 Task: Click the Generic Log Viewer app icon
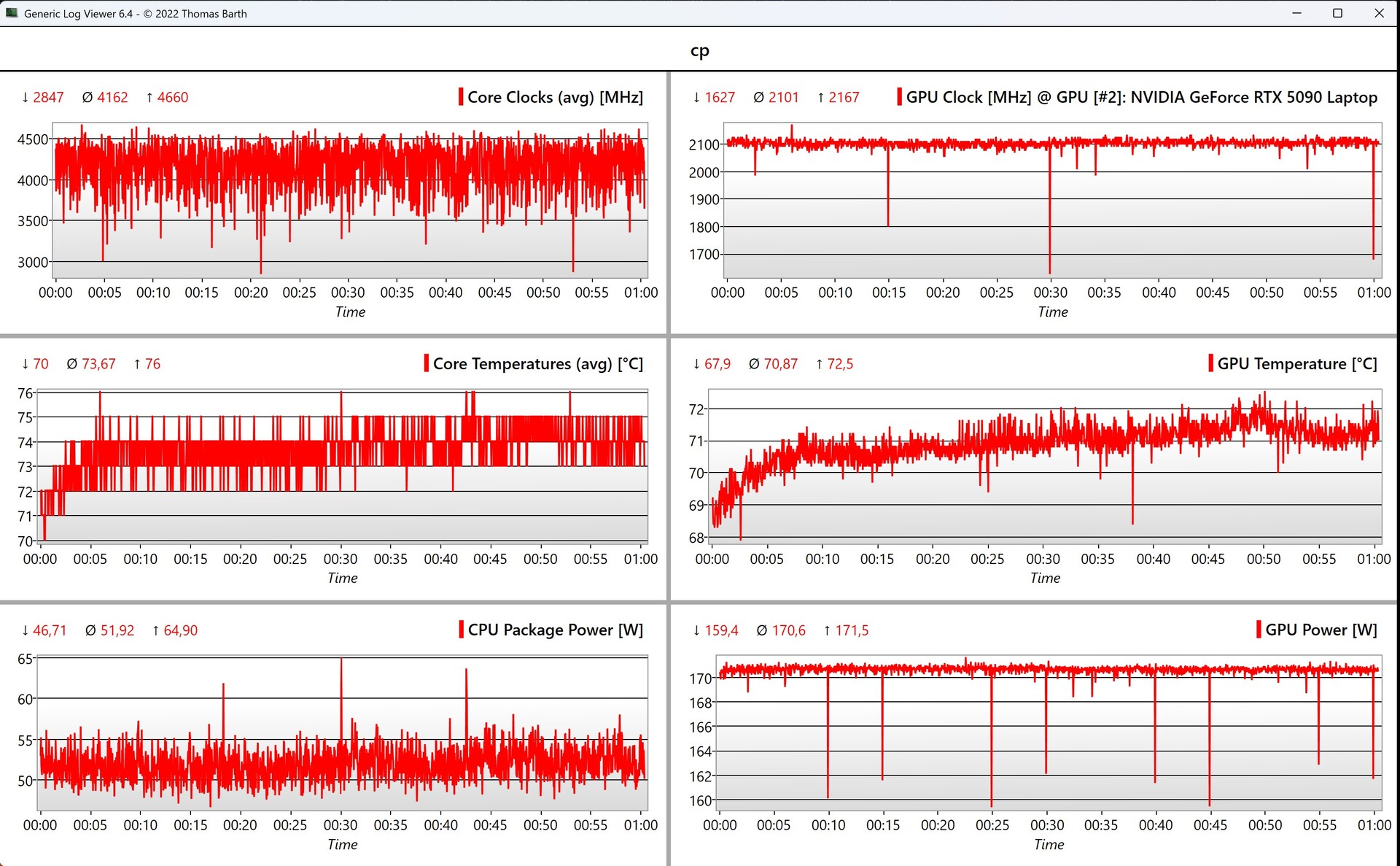pos(11,13)
